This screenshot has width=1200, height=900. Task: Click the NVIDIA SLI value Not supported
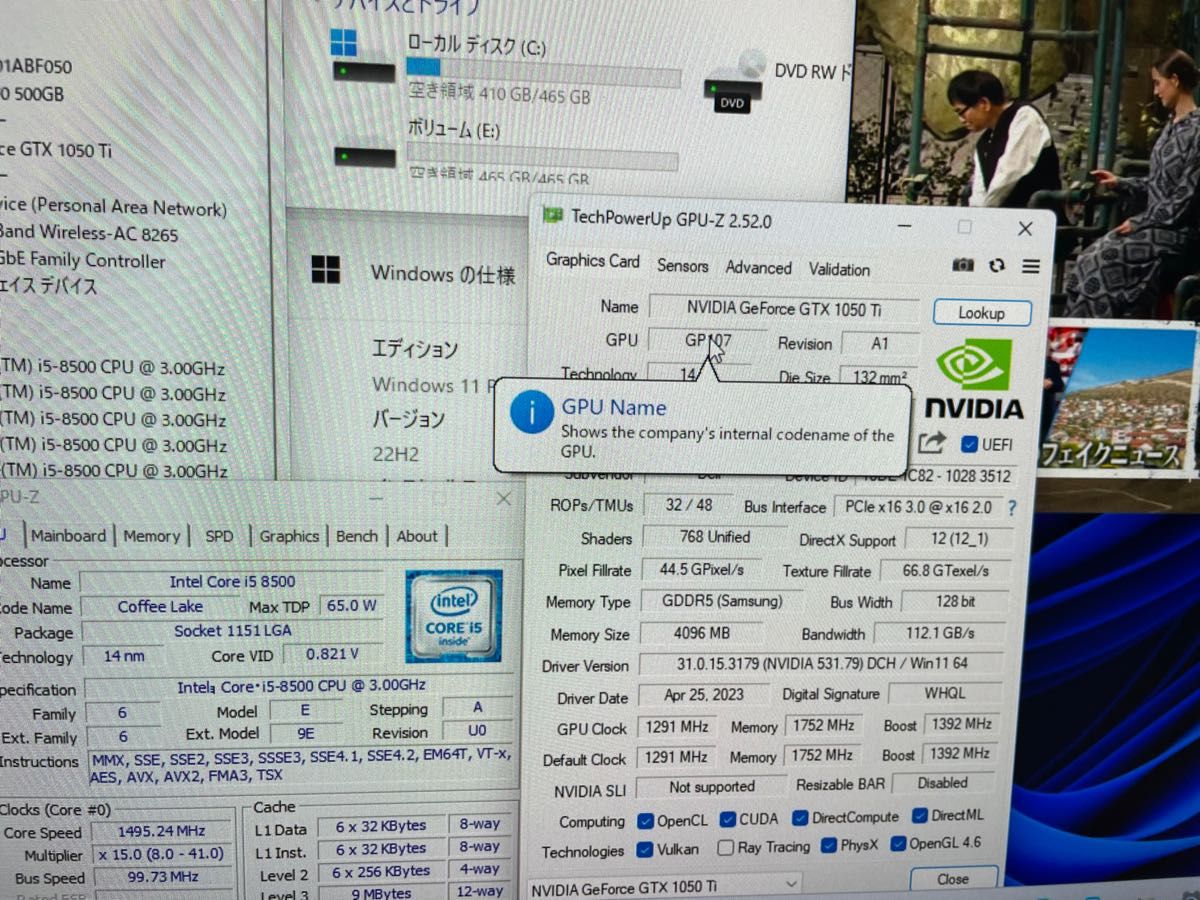712,787
